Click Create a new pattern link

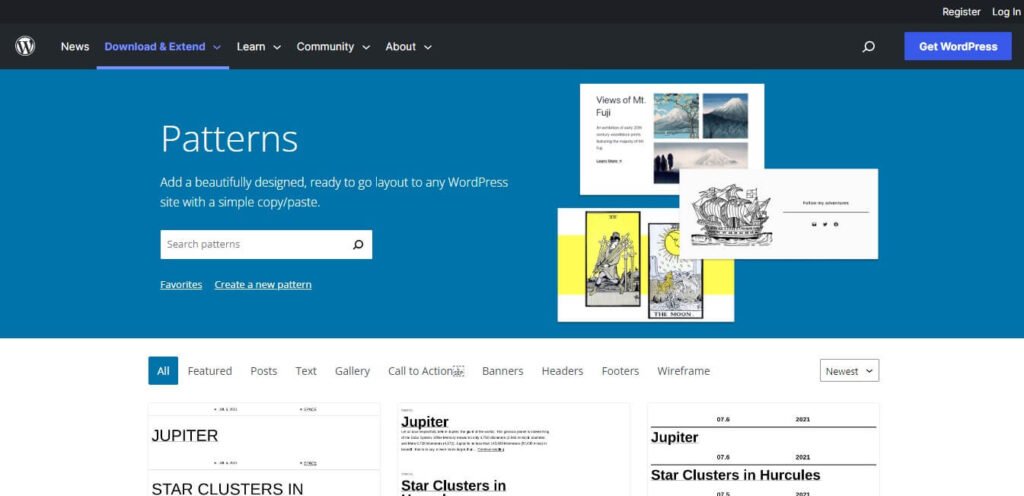coord(263,285)
